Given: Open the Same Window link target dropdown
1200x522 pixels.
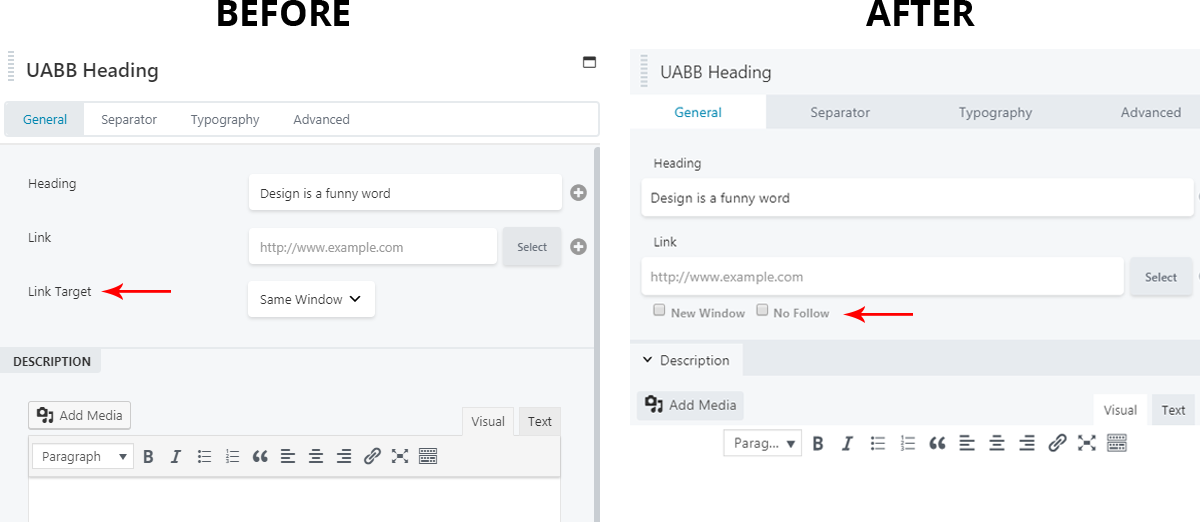Looking at the screenshot, I should tap(311, 299).
